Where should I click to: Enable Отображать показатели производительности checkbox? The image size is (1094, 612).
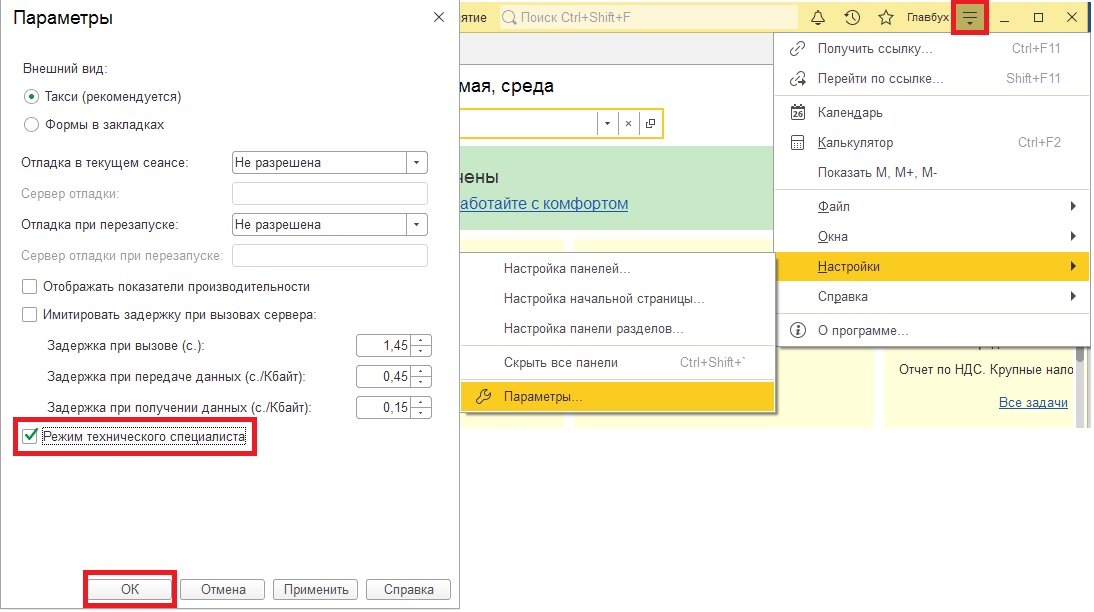[x=30, y=287]
